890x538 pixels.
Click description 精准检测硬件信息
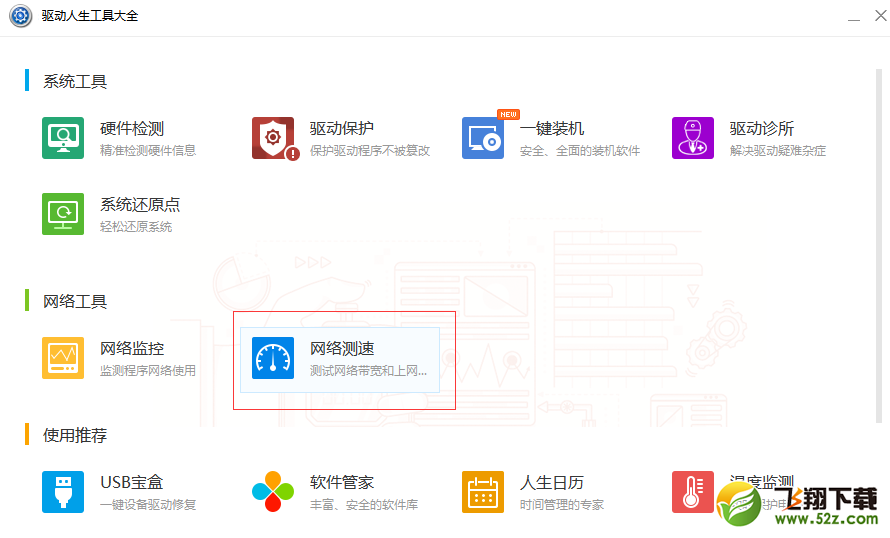148,151
